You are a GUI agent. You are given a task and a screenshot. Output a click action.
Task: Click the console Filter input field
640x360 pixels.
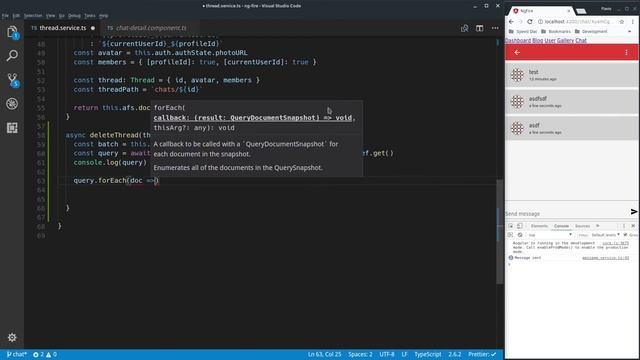click(583, 235)
